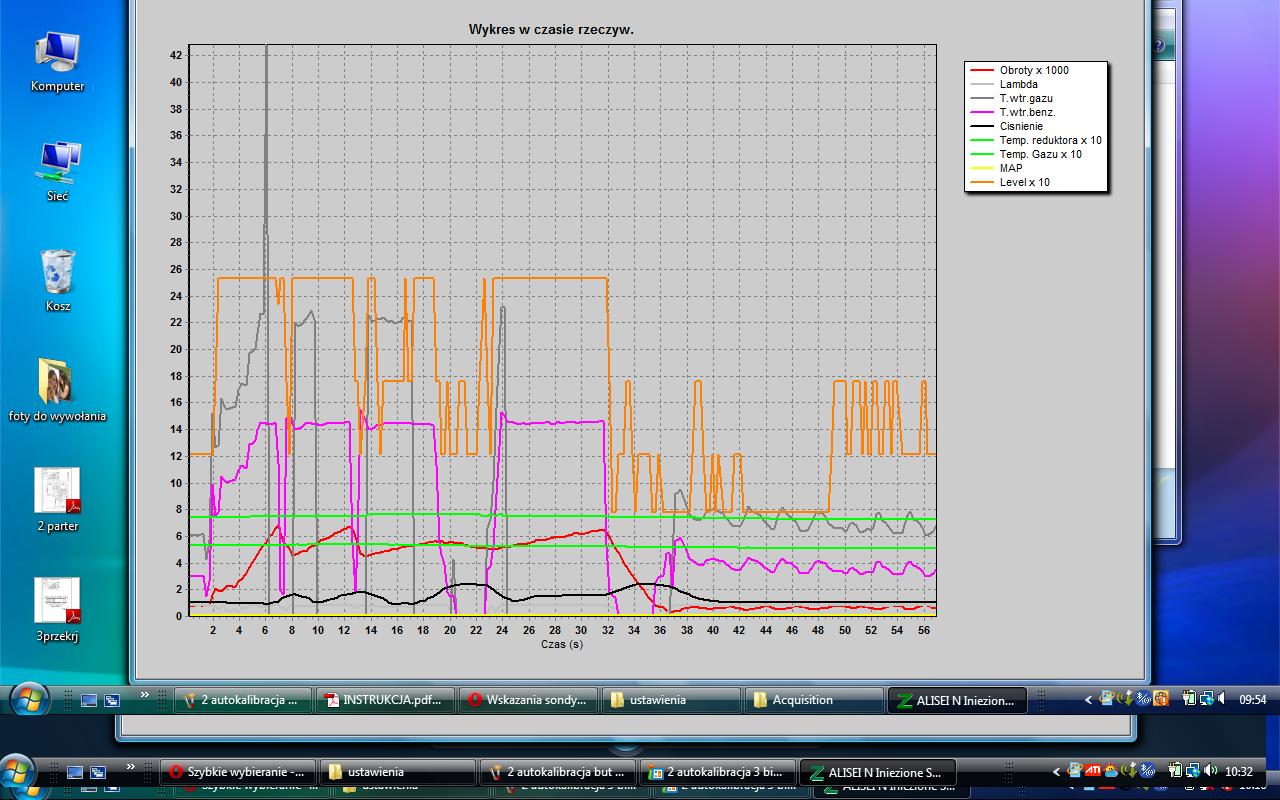The image size is (1280, 800).
Task: Select the '3przekrj' PDF desktop icon
Action: [x=57, y=610]
